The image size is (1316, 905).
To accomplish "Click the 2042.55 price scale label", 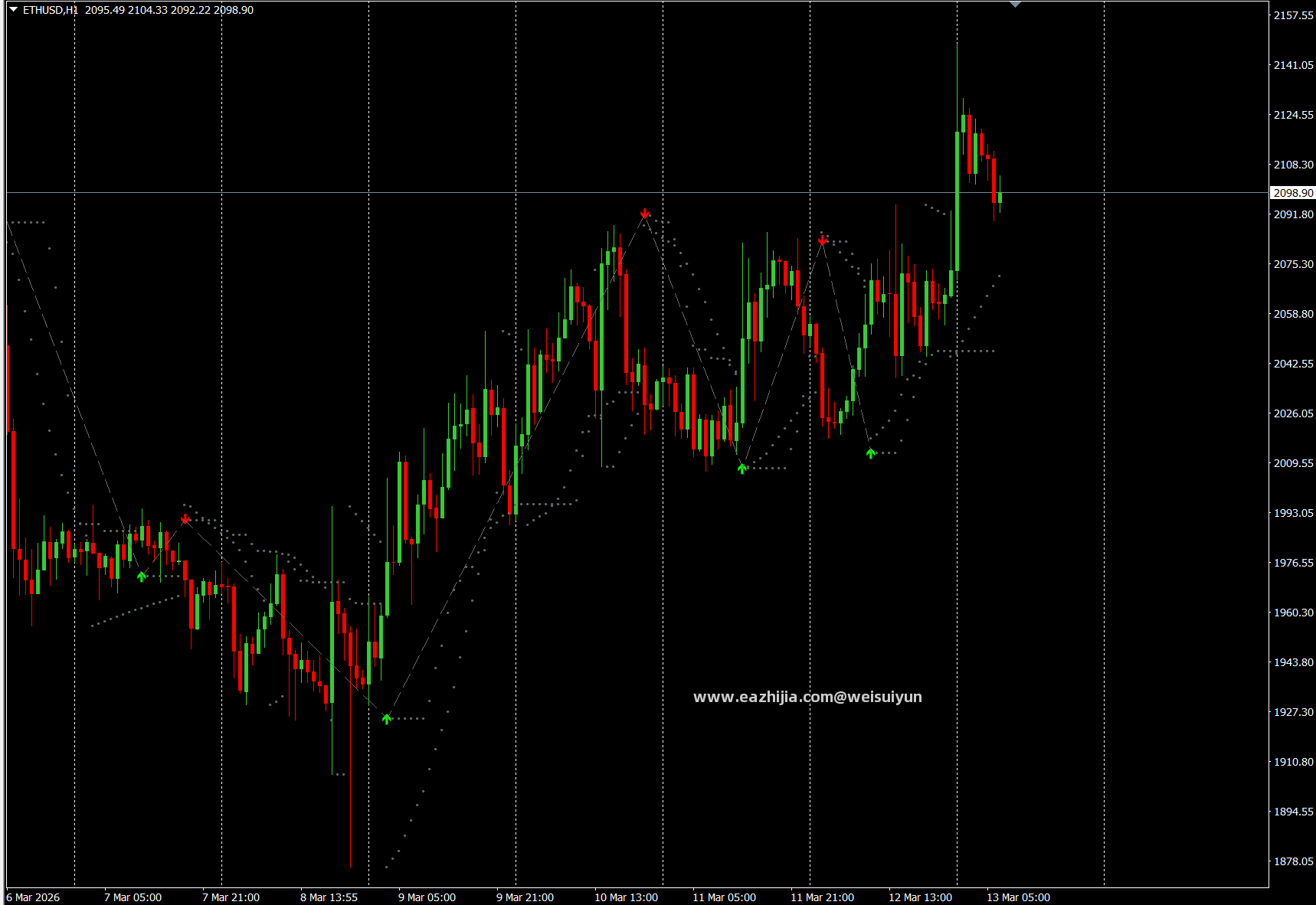I will (x=1293, y=364).
